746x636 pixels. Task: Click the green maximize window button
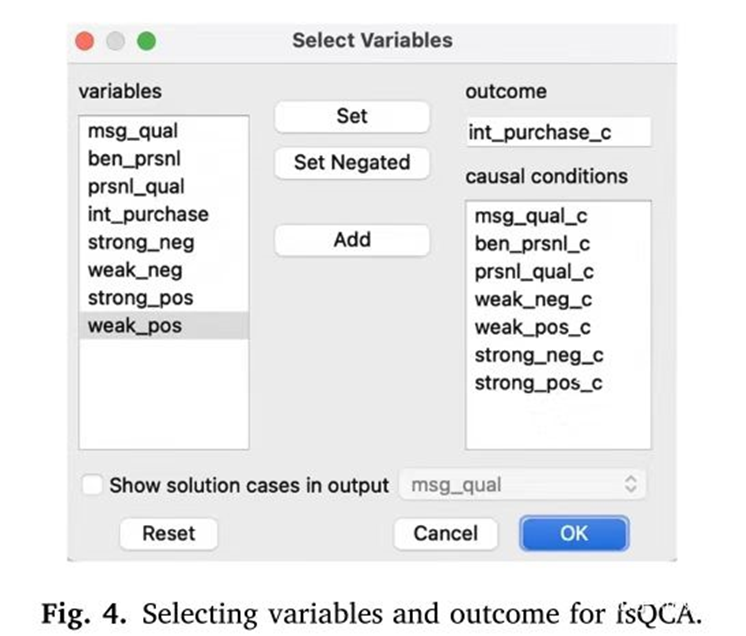click(x=146, y=41)
